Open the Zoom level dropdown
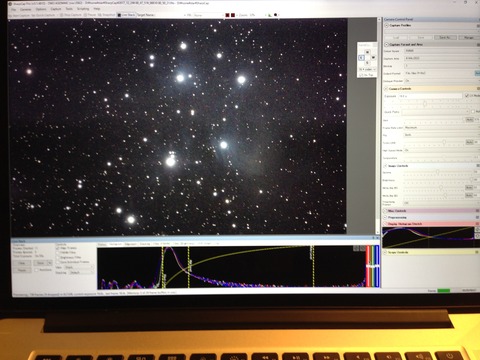The image size is (480, 360). coord(253,15)
